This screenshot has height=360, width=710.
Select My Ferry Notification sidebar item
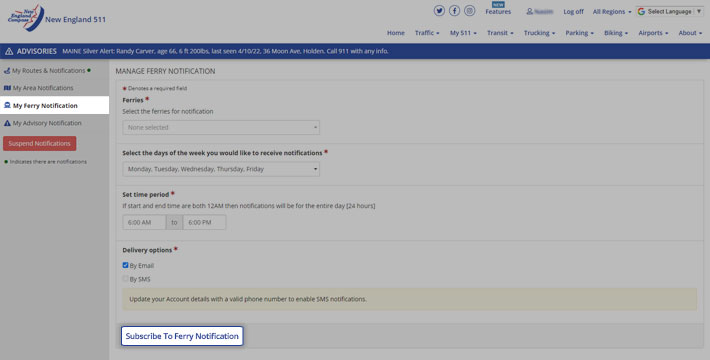pyautogui.click(x=54, y=106)
